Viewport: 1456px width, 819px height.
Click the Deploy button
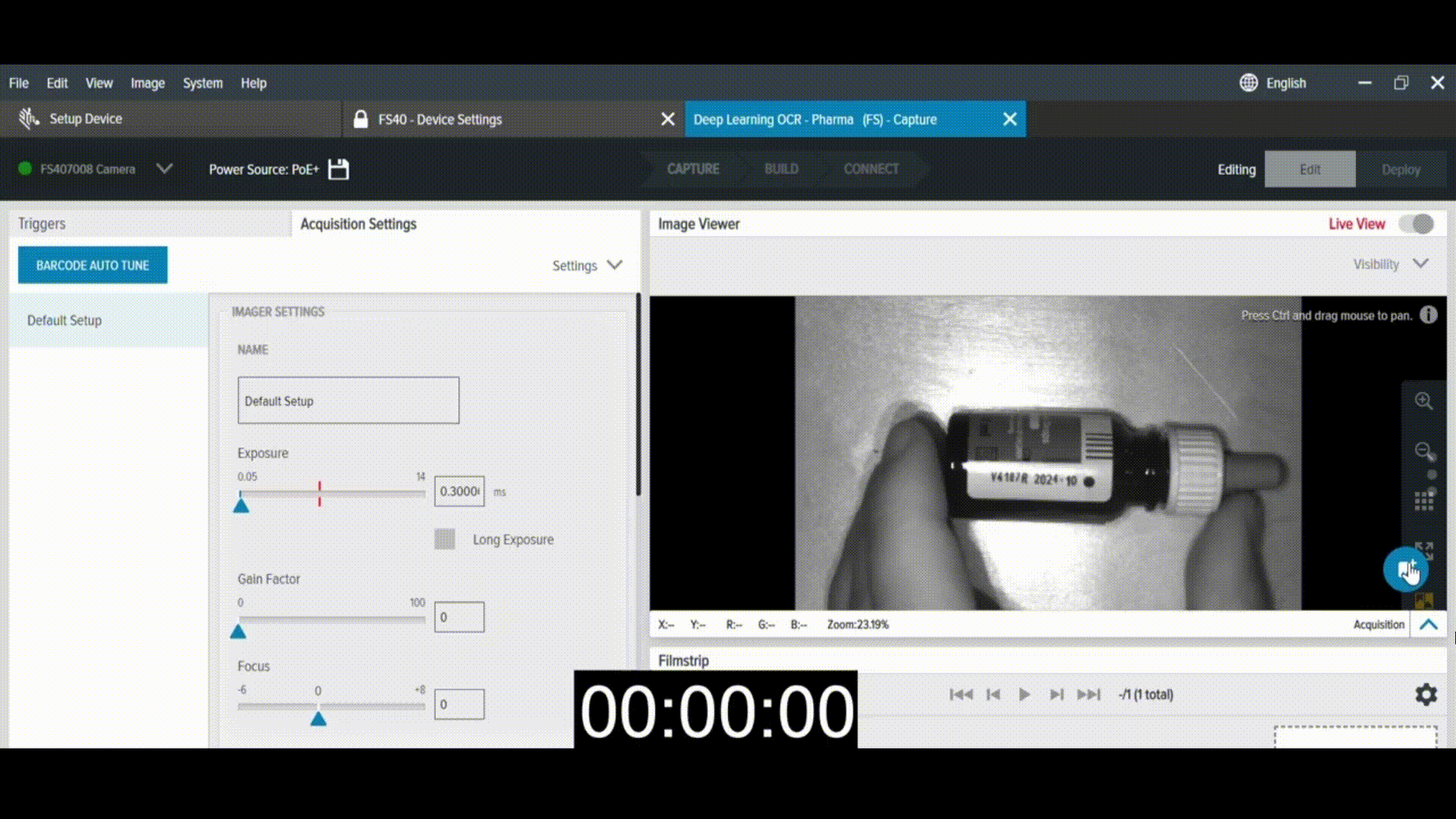coord(1401,169)
